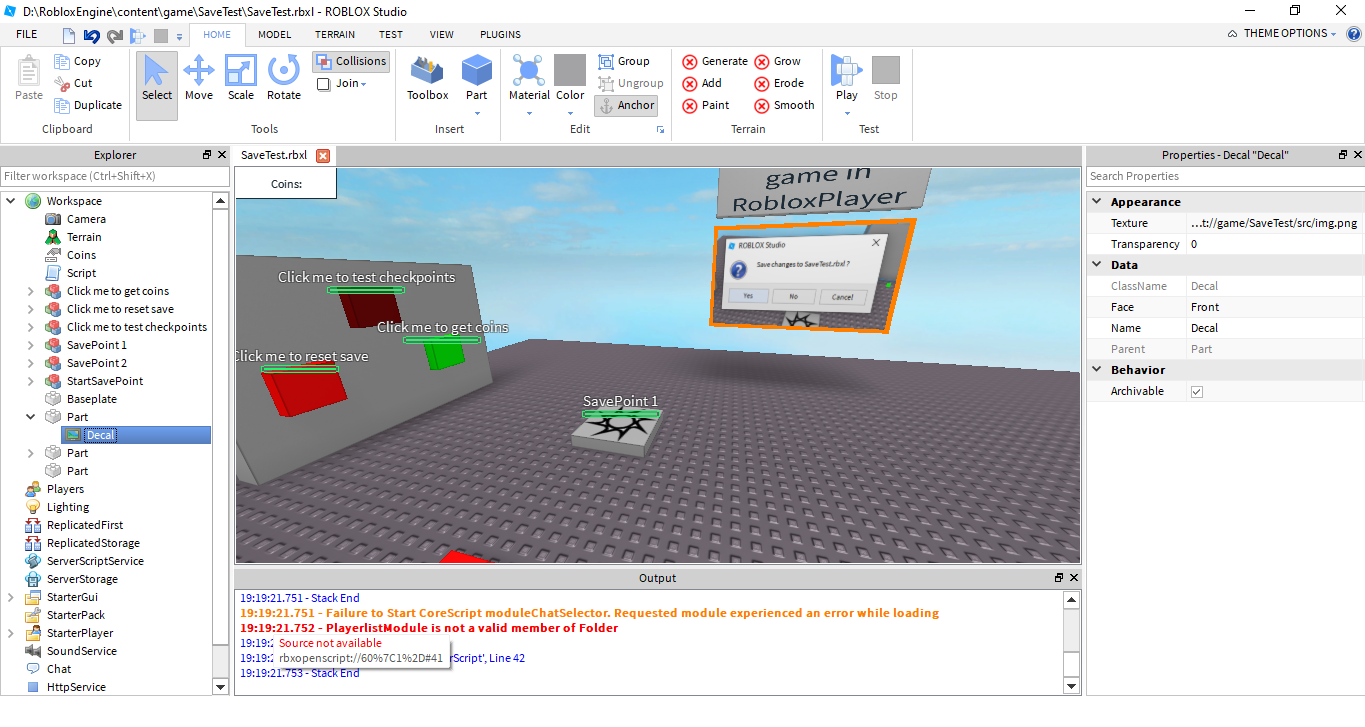Toggle the Anchor button
This screenshot has height=727, width=1365.
tap(626, 105)
